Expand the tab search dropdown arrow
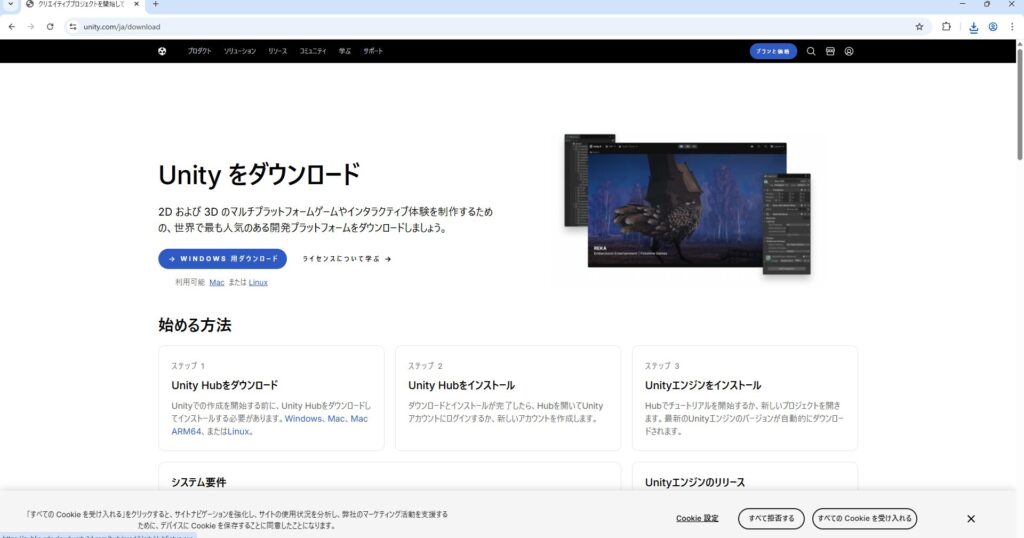 click(x=10, y=4)
